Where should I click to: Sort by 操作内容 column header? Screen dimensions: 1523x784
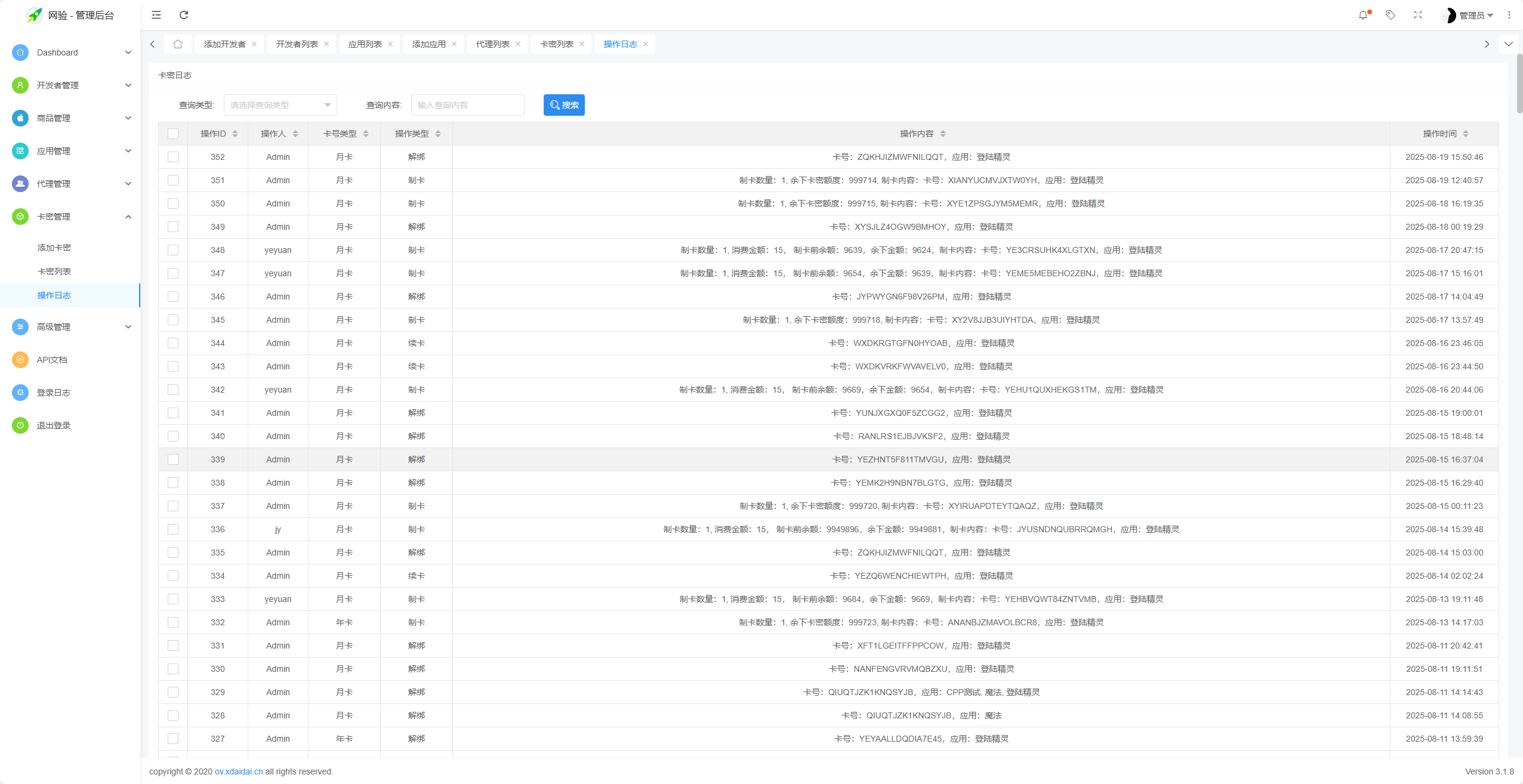(x=922, y=134)
